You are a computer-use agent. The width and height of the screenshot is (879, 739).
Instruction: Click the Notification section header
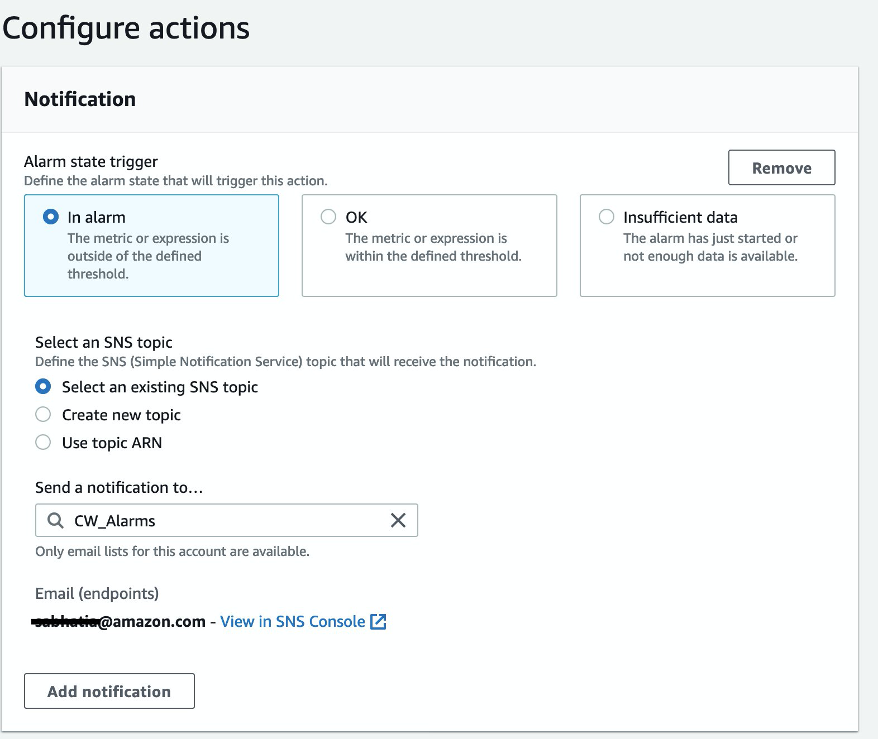click(x=79, y=99)
